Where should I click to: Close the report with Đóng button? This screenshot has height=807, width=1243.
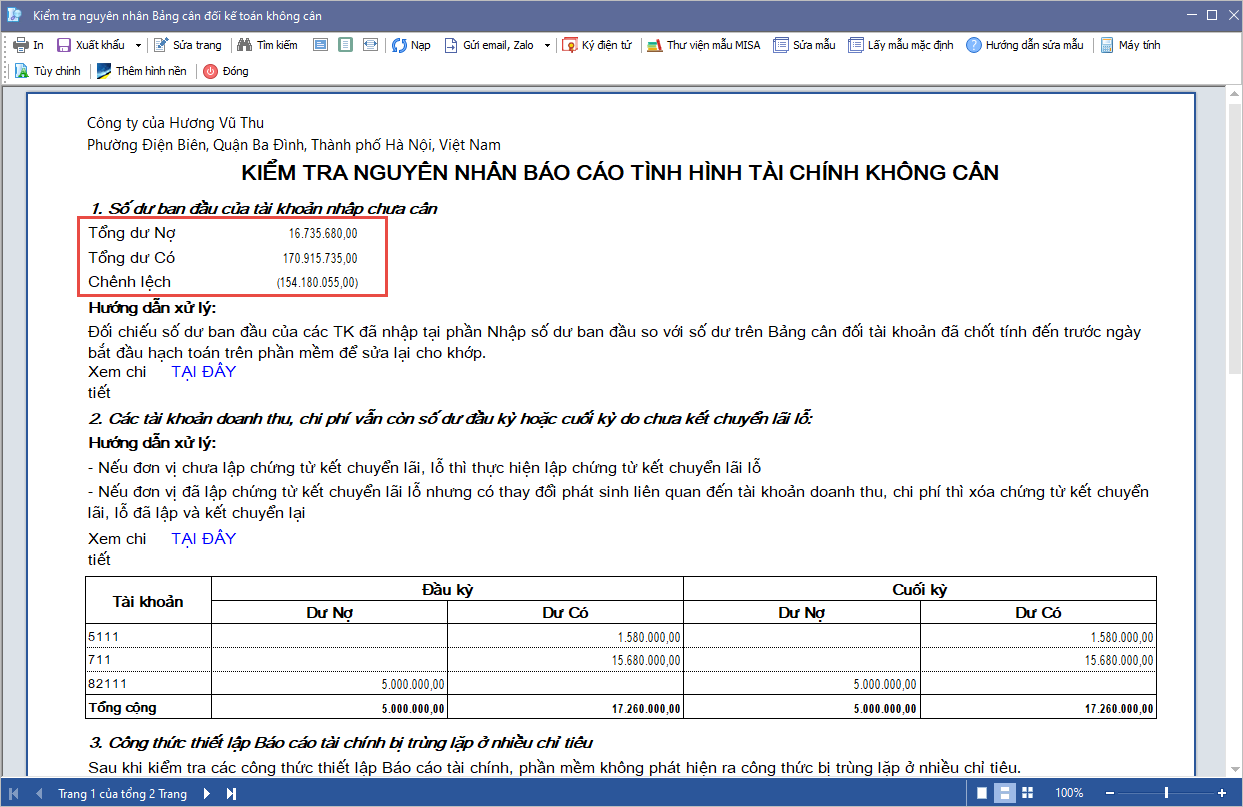click(x=211, y=71)
